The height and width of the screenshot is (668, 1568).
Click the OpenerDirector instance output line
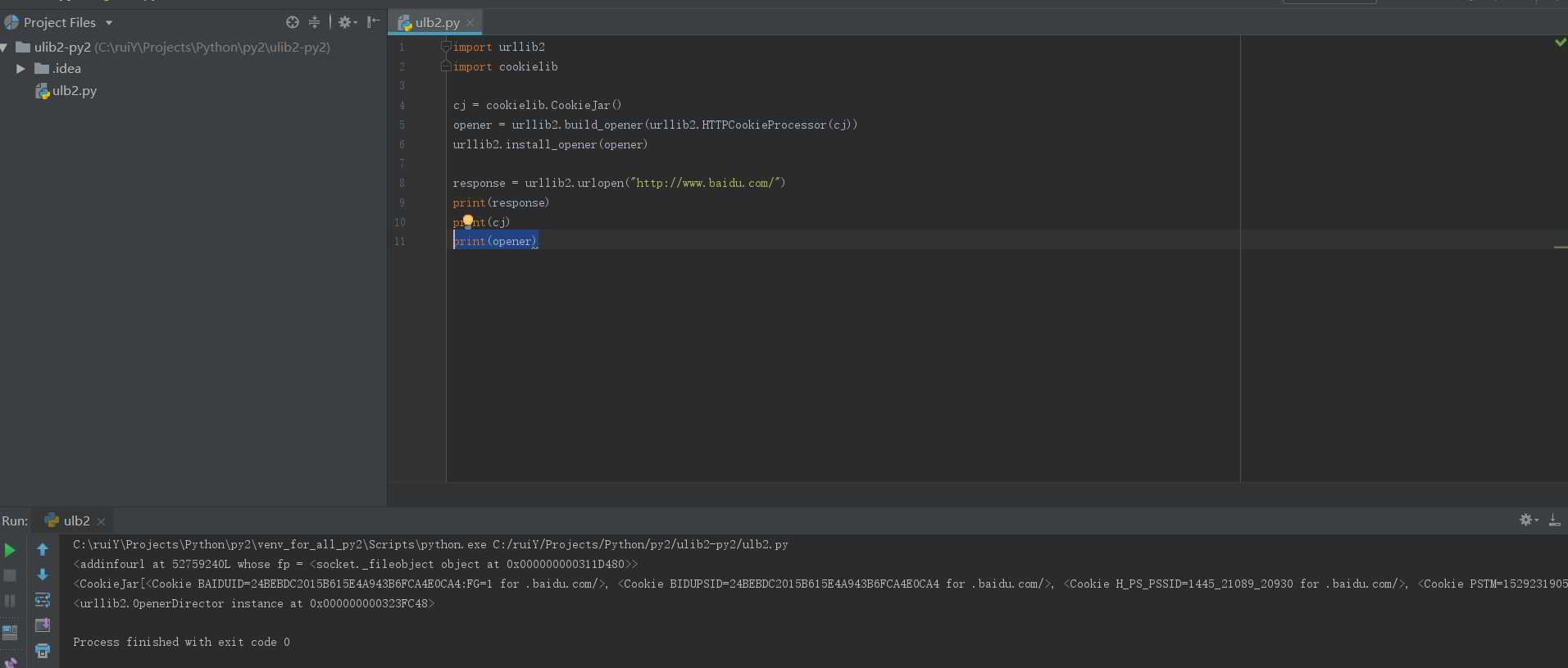pyautogui.click(x=253, y=603)
